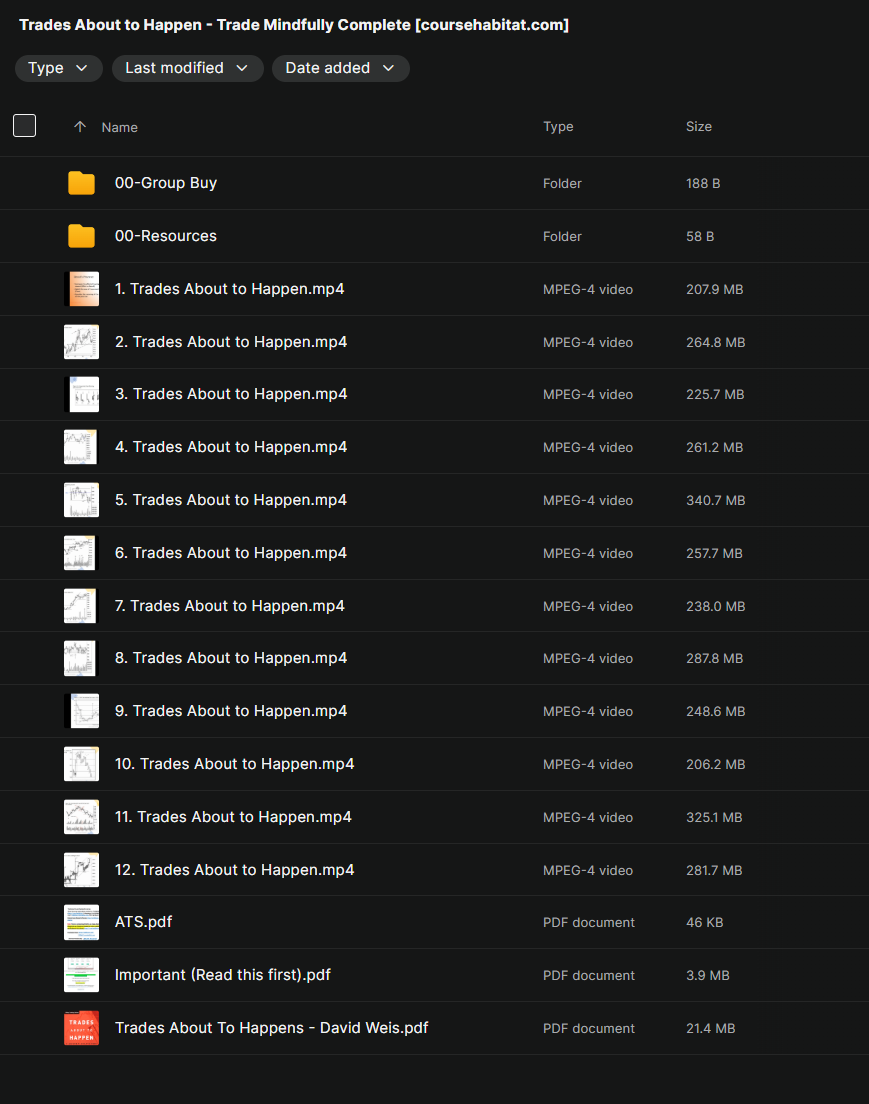Open 3. Trades About to Happen.mp4 file name
The width and height of the screenshot is (869, 1104).
coord(231,394)
